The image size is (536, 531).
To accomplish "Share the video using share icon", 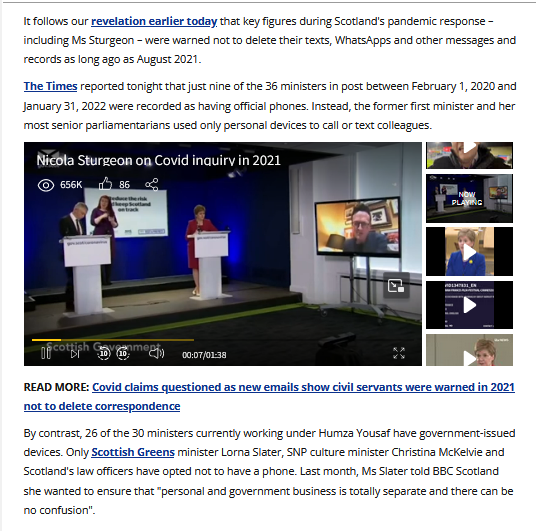I will tap(151, 185).
